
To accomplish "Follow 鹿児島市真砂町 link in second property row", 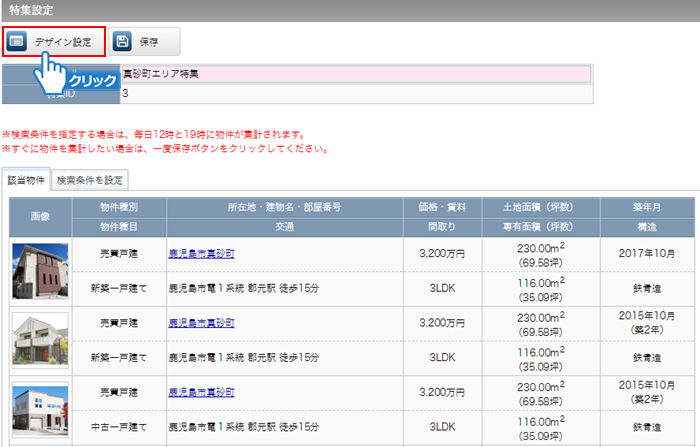I will pyautogui.click(x=201, y=324).
